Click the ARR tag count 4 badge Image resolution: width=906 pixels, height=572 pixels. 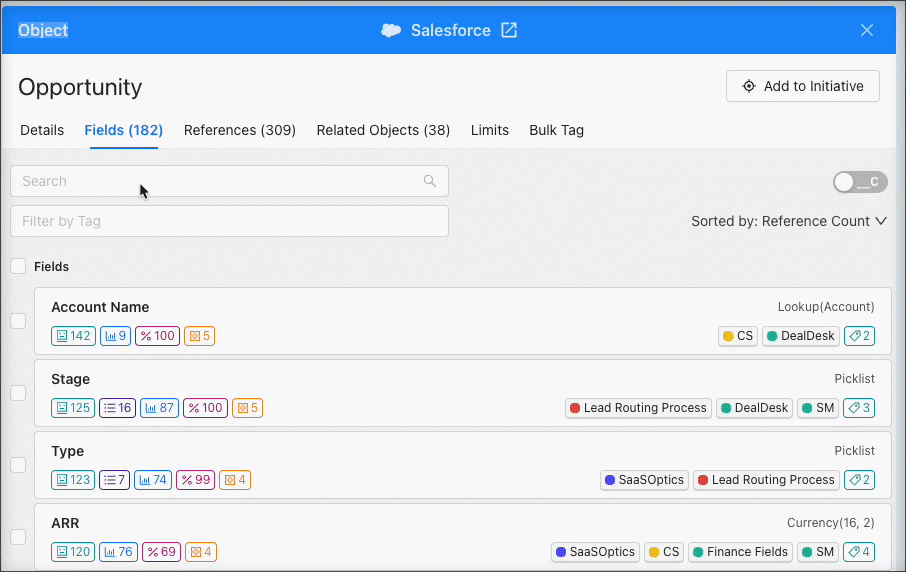[x=859, y=552]
